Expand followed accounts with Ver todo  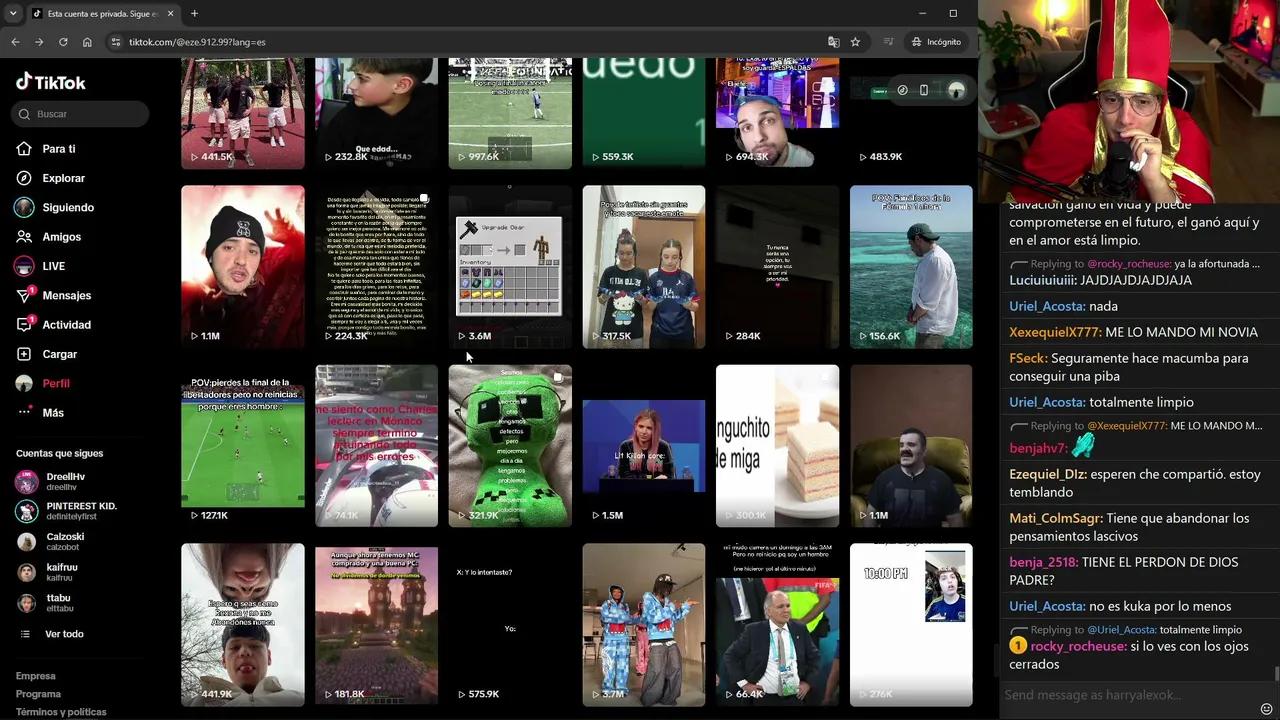(64, 634)
